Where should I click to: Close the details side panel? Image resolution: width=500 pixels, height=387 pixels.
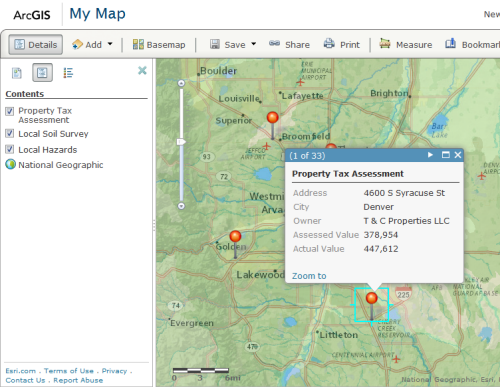pos(142,70)
